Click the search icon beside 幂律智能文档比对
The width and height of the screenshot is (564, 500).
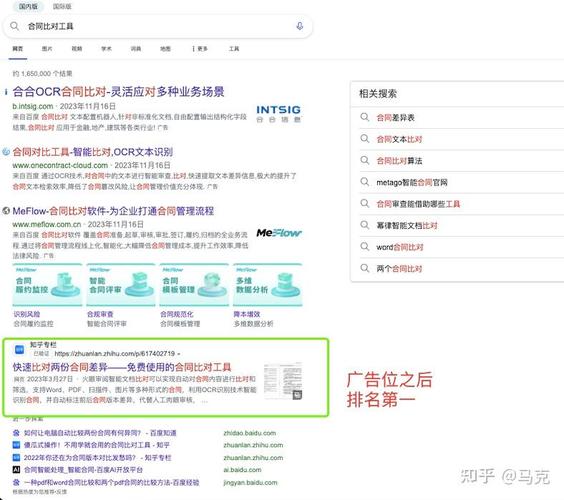365,225
